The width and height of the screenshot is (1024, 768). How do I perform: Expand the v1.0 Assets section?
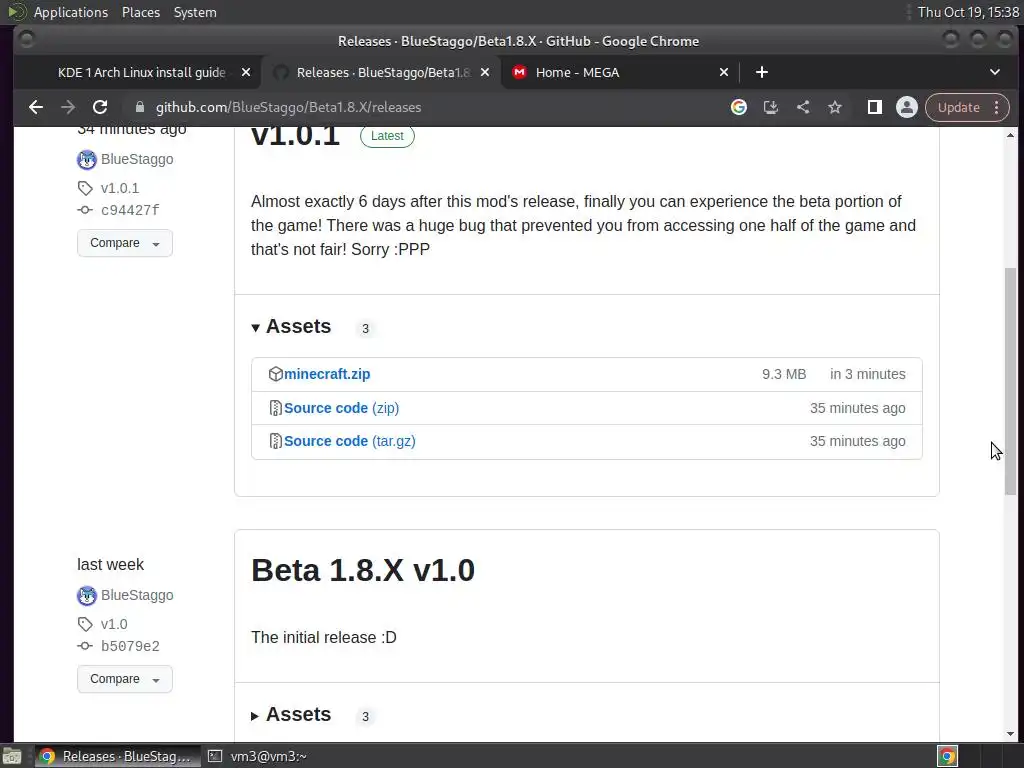pyautogui.click(x=291, y=714)
